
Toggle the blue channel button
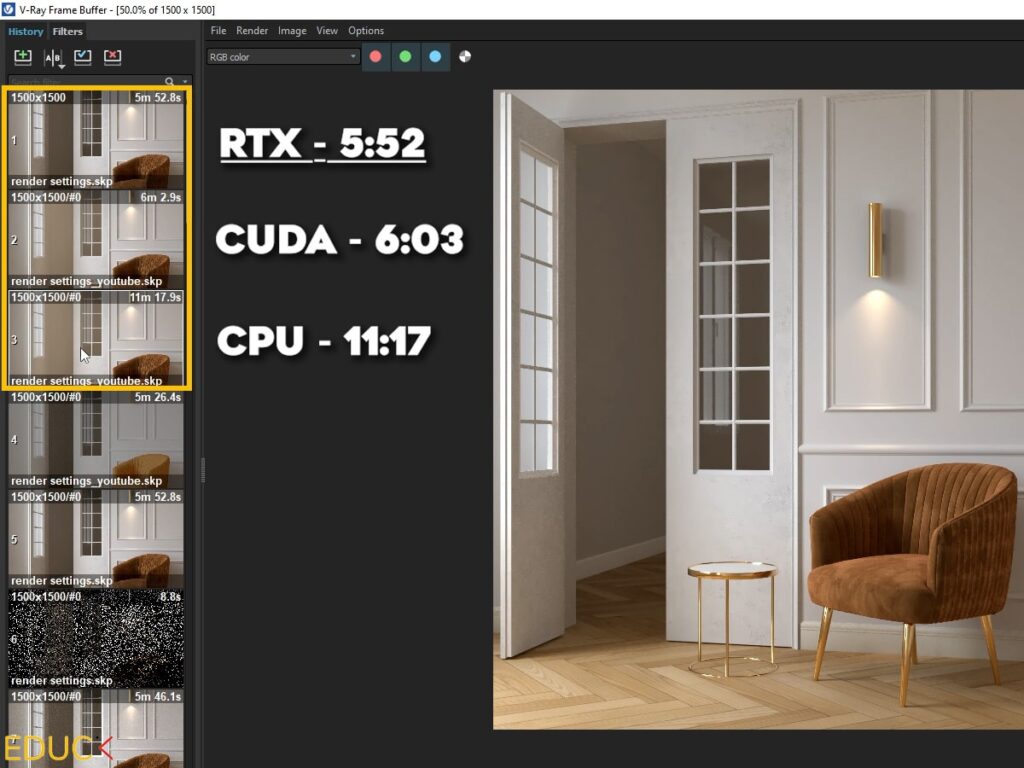click(x=435, y=57)
